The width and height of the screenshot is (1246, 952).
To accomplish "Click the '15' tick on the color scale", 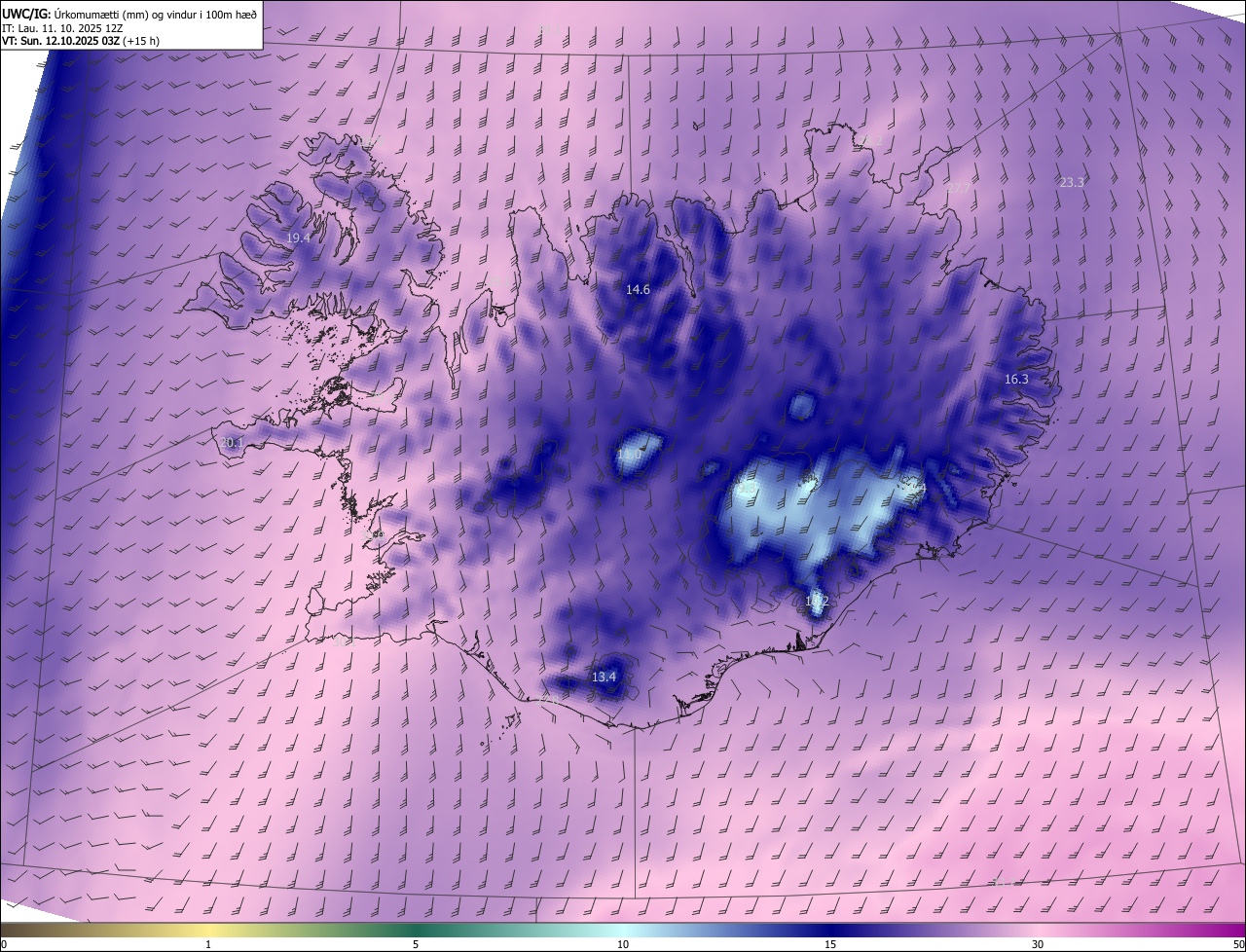I will [x=830, y=944].
